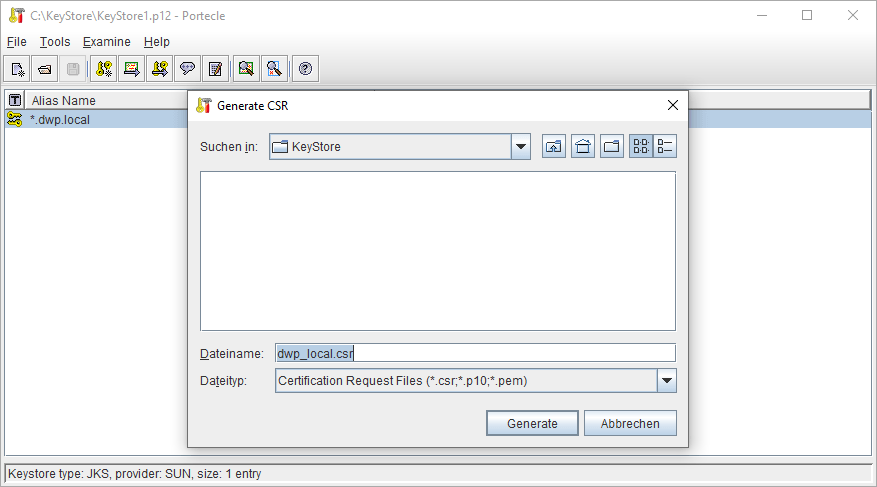Click the Help question mark icon
Image resolution: width=877 pixels, height=487 pixels.
(306, 69)
